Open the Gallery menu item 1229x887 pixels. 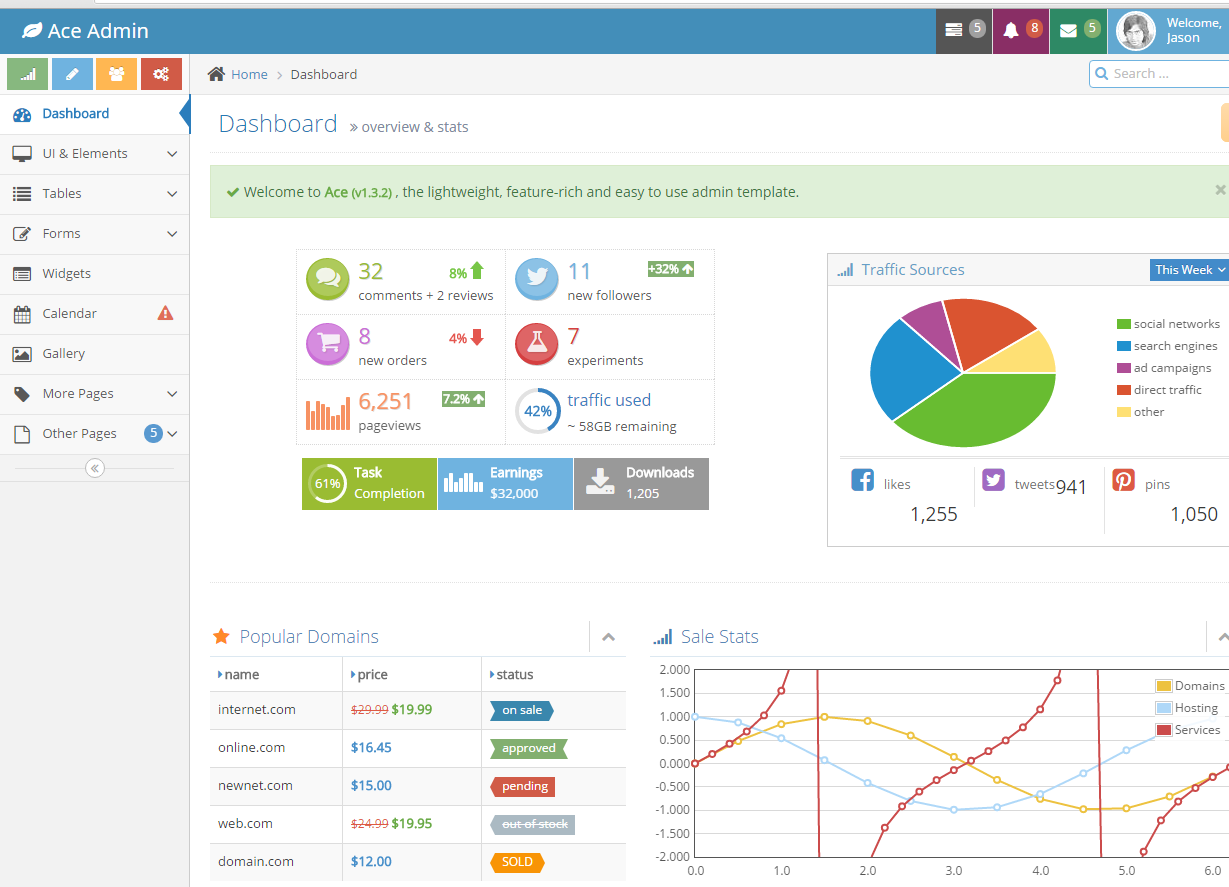point(64,354)
